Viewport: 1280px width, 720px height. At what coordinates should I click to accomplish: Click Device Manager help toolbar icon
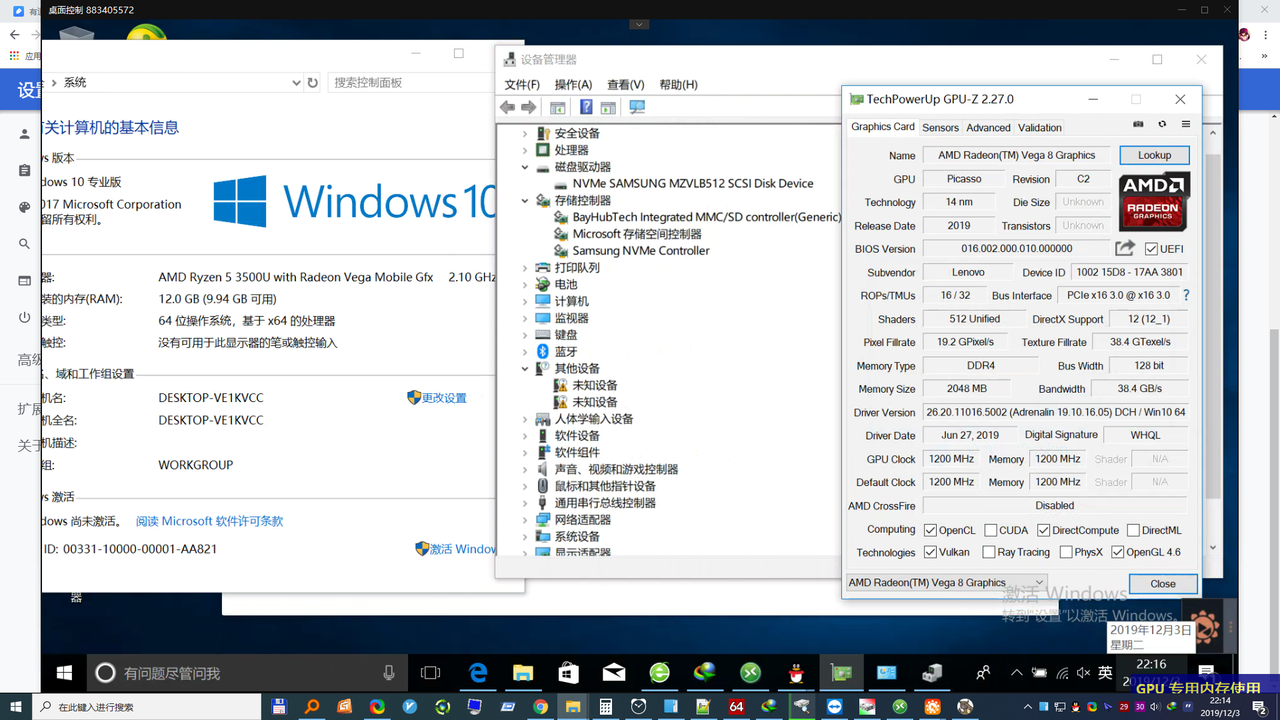[x=586, y=108]
